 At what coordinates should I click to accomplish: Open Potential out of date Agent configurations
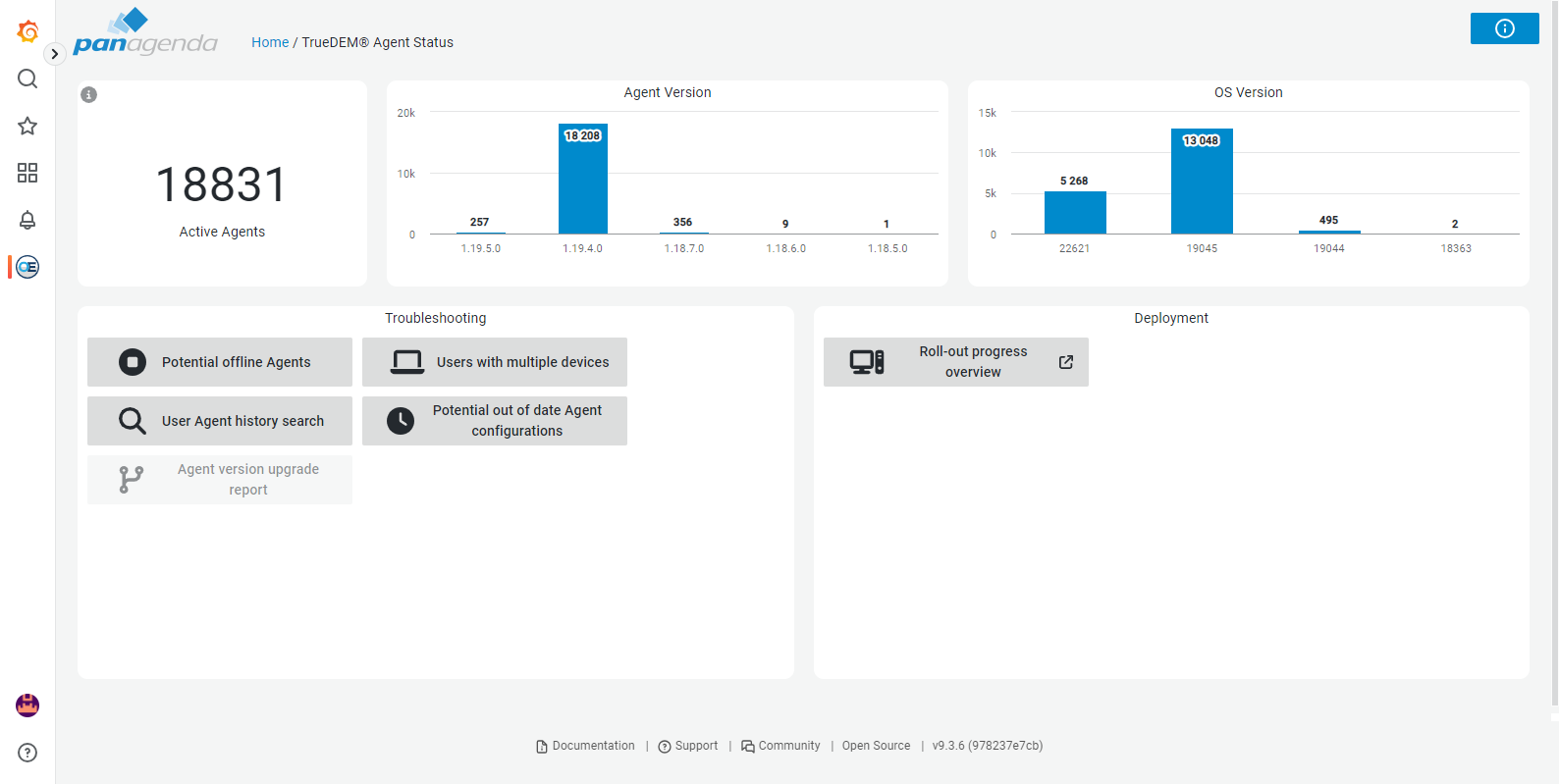pos(495,421)
